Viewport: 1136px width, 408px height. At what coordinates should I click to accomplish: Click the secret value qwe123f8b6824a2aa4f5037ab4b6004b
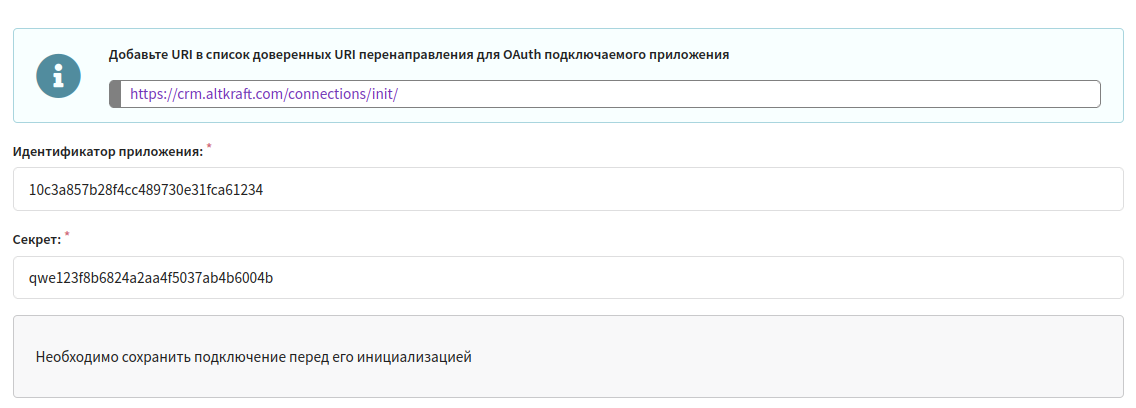(151, 277)
